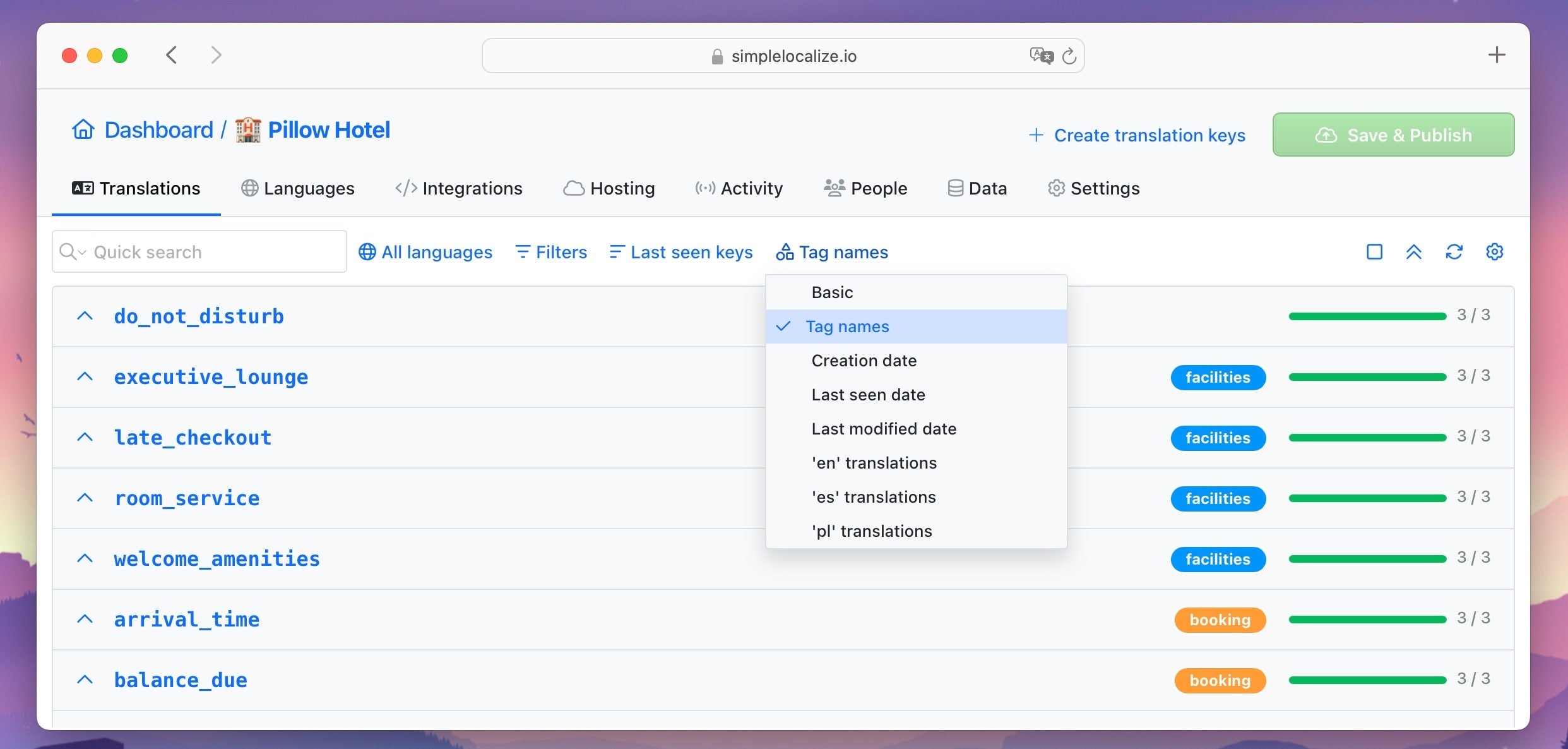The image size is (1568, 749).
Task: Collapse the do_not_disturb key row
Action: tap(85, 316)
